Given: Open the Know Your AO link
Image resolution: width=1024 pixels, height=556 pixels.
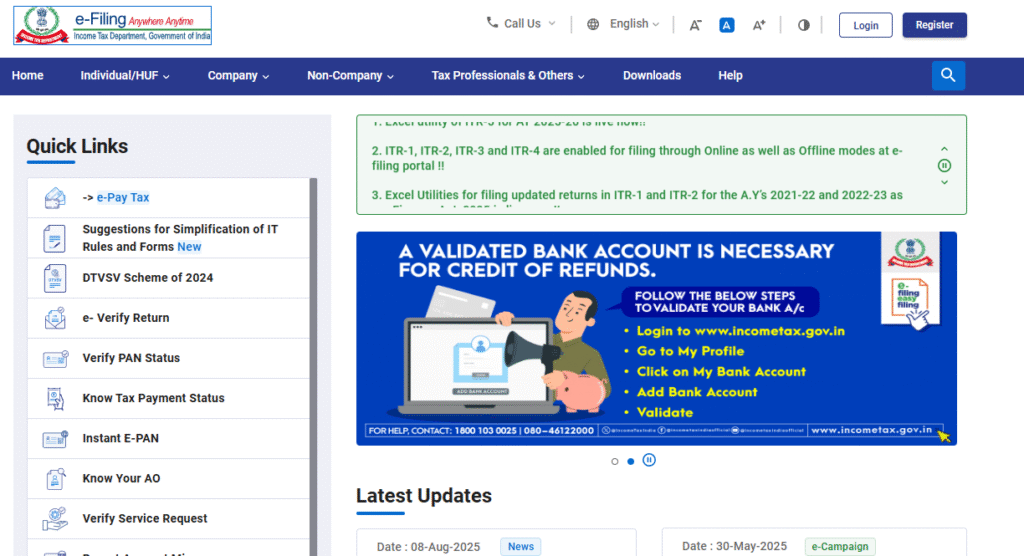Looking at the screenshot, I should [x=121, y=478].
